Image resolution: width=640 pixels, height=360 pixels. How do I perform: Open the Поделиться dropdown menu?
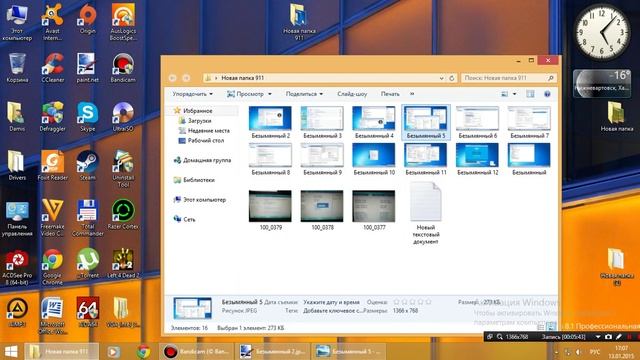click(x=304, y=94)
